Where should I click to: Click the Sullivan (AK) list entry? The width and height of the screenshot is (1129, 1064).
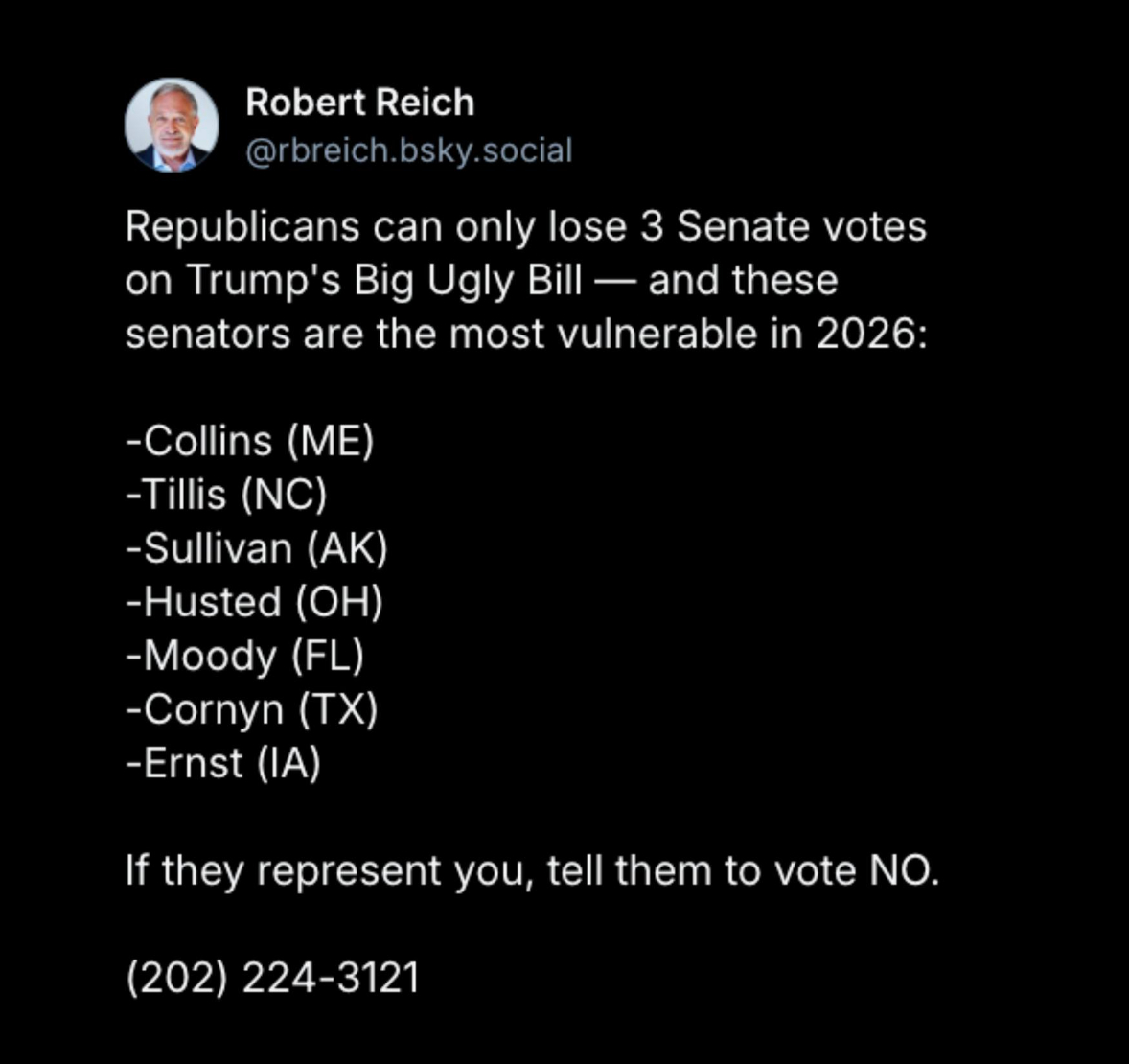(256, 548)
